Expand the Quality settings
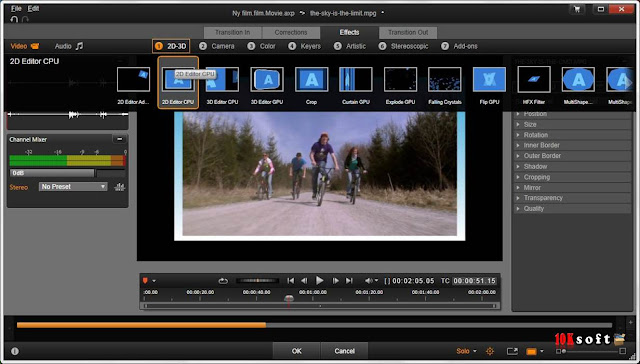Image resolution: width=640 pixels, height=364 pixels. pyautogui.click(x=573, y=209)
